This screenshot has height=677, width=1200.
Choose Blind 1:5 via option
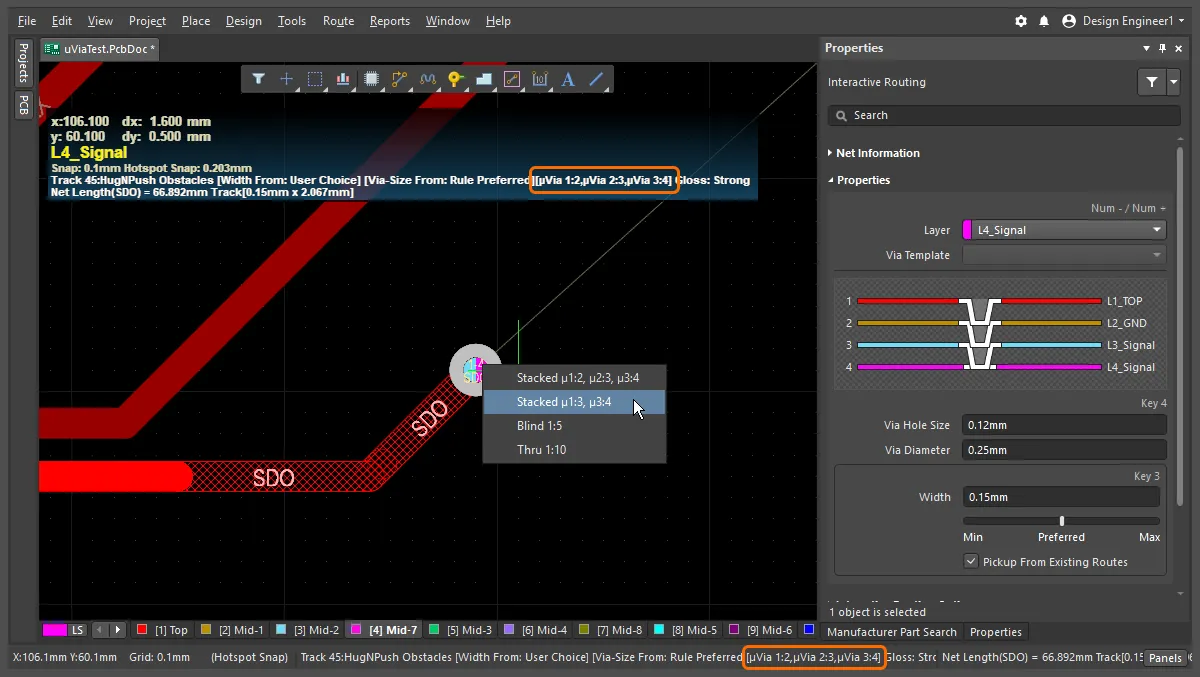tap(574, 426)
